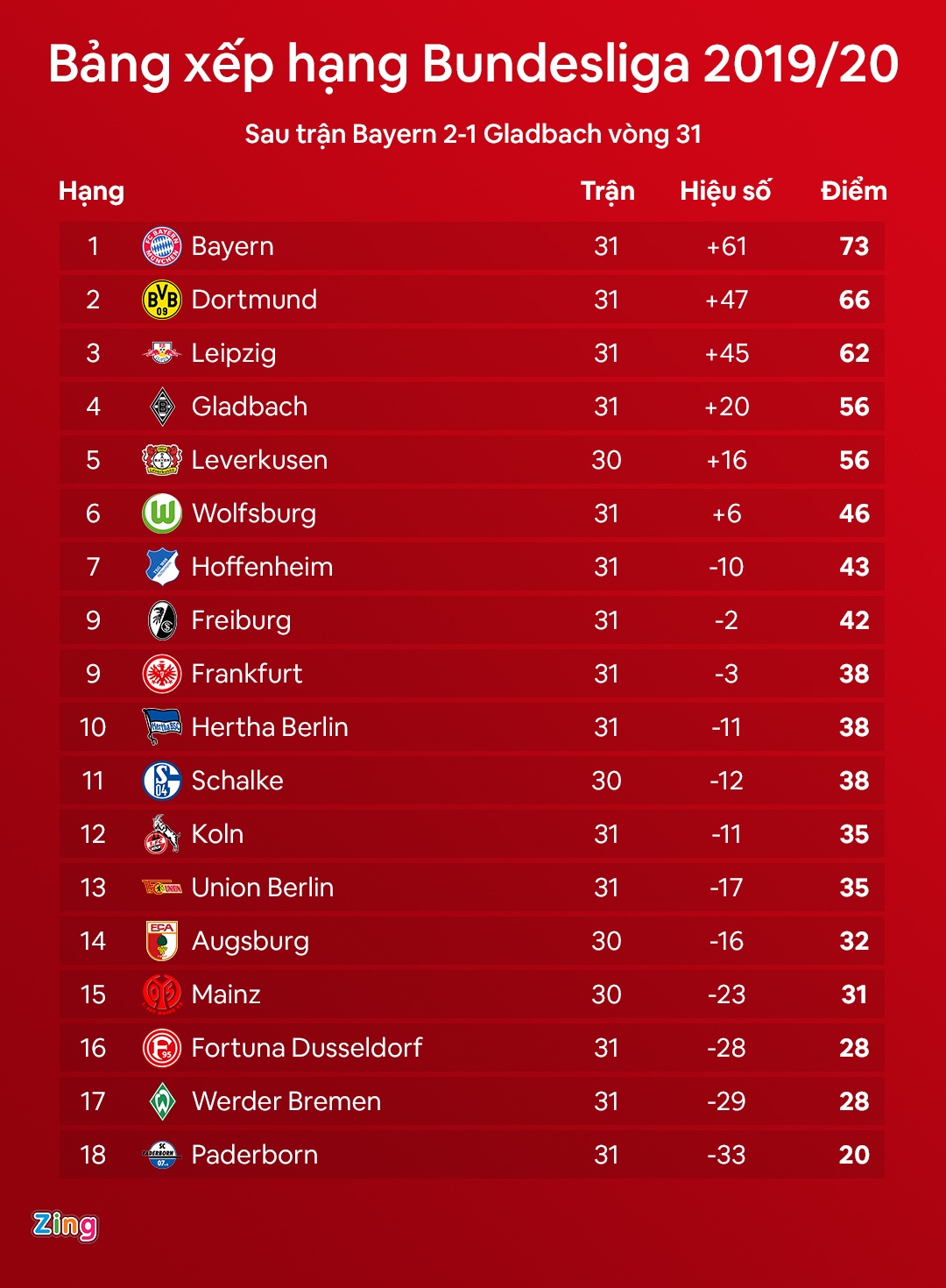This screenshot has width=946, height=1288.
Task: Click the Trận column header
Action: (x=607, y=191)
